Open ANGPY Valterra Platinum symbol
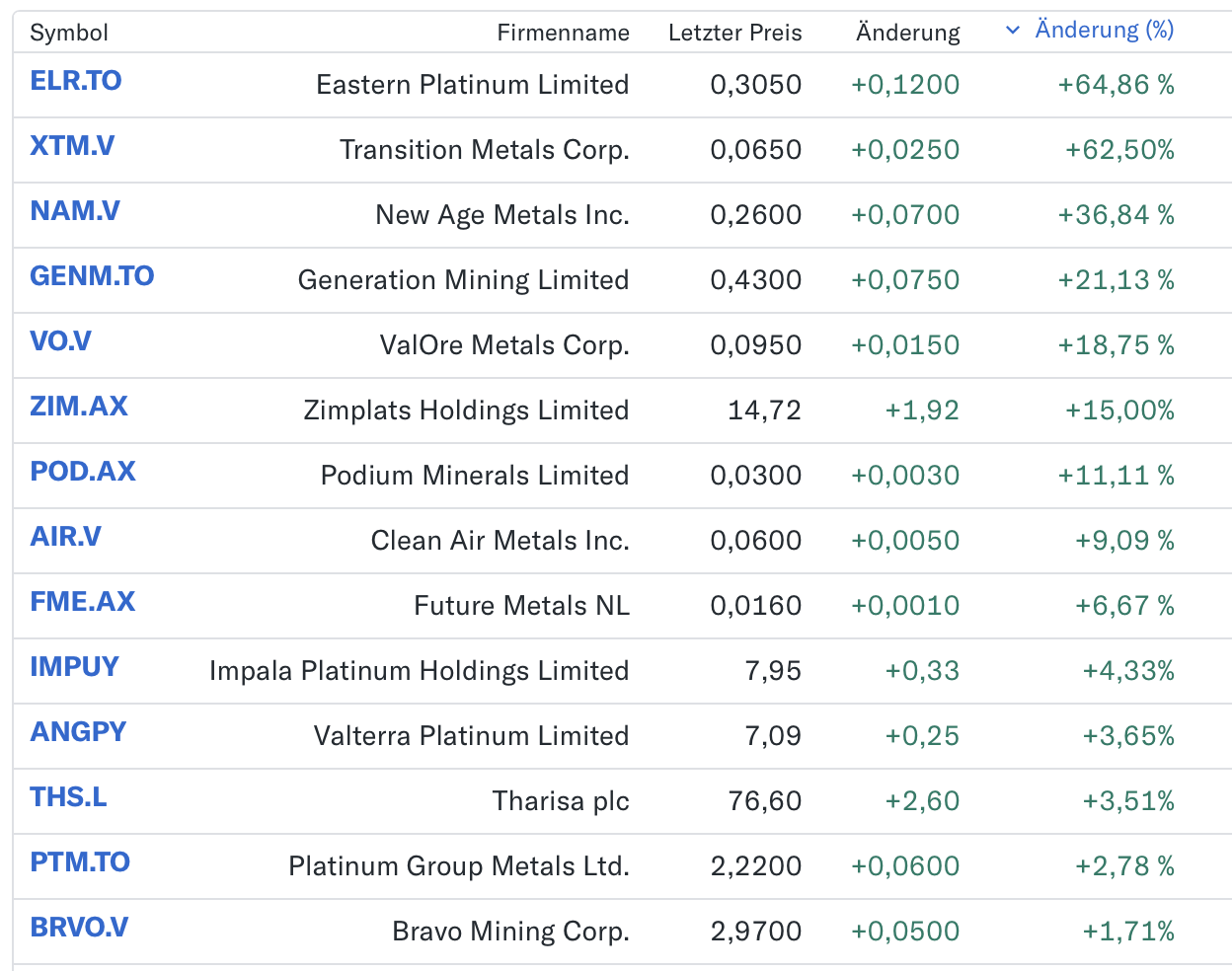The height and width of the screenshot is (971, 1232). tap(78, 732)
